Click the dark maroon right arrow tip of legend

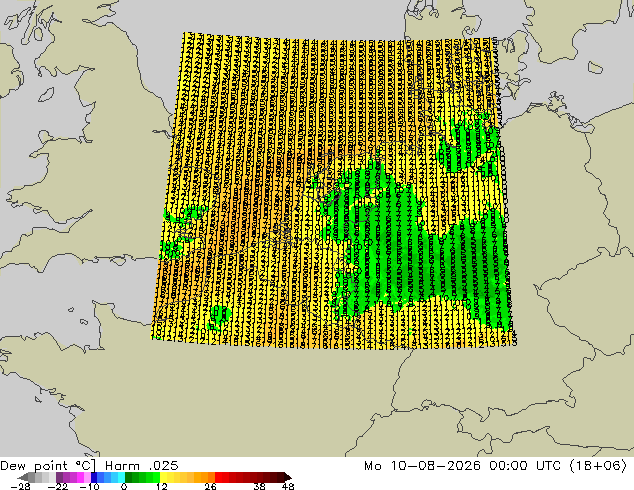pyautogui.click(x=287, y=477)
